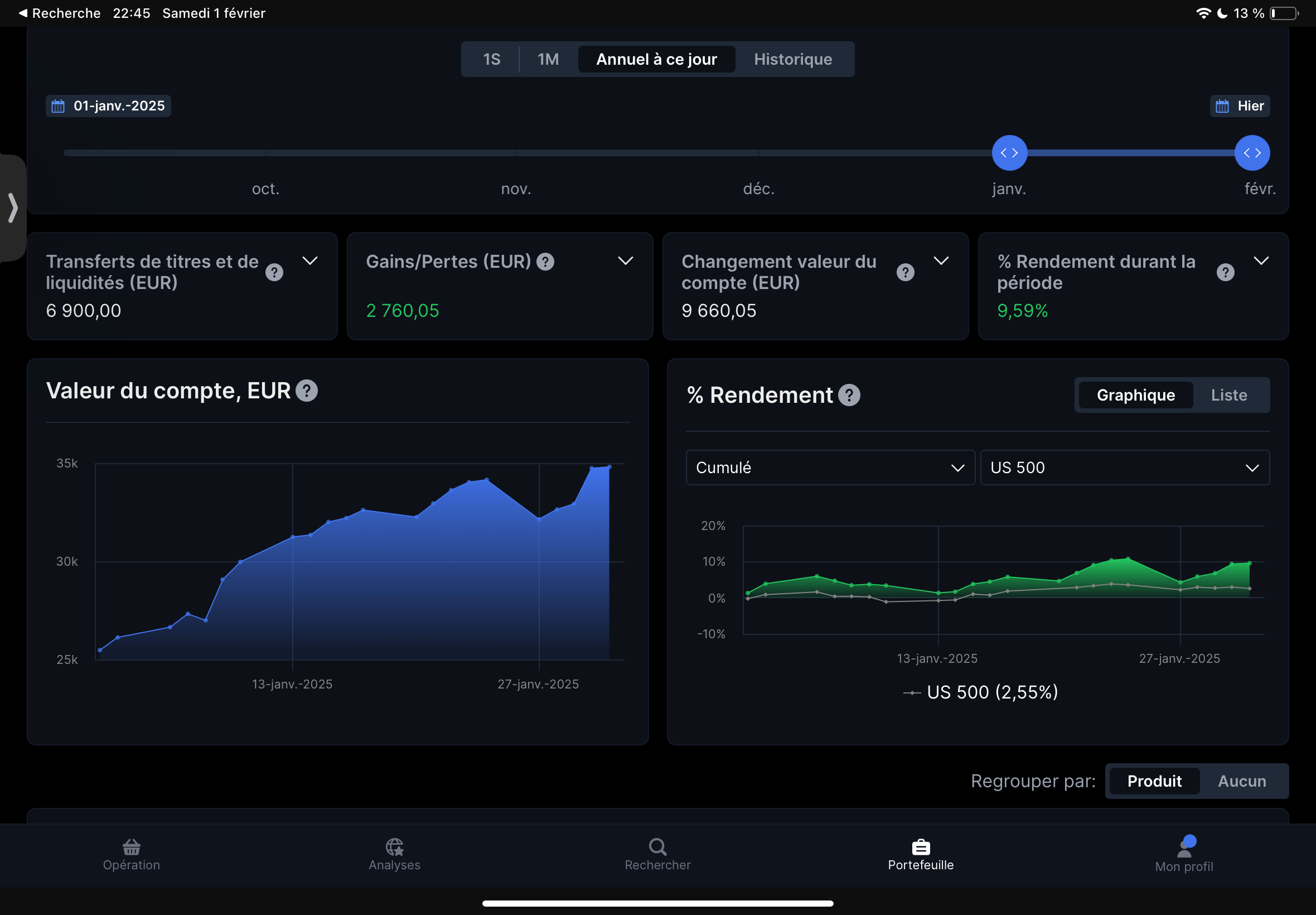Screen dimensions: 1316x915
Task: Open the Hier end date picker
Action: pos(1240,106)
